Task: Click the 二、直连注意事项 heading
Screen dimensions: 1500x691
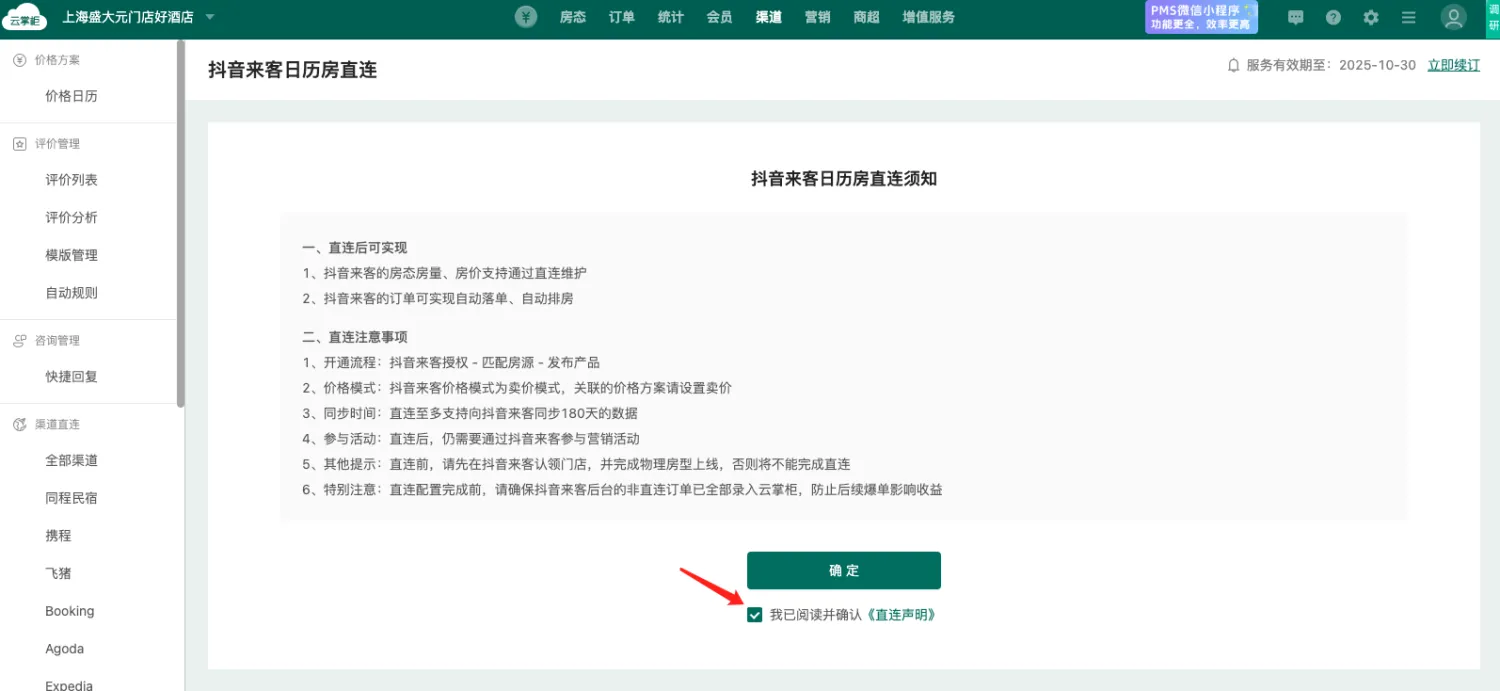Action: pos(355,337)
